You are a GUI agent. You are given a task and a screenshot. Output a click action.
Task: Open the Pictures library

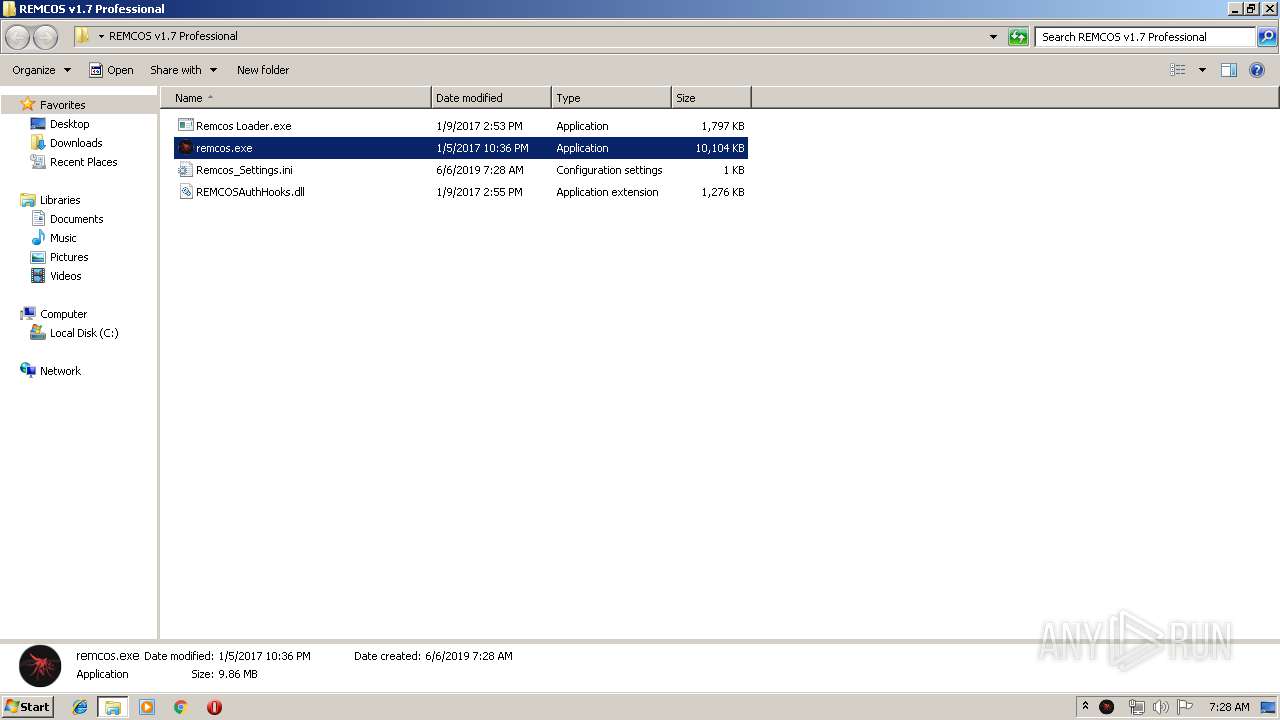click(69, 257)
